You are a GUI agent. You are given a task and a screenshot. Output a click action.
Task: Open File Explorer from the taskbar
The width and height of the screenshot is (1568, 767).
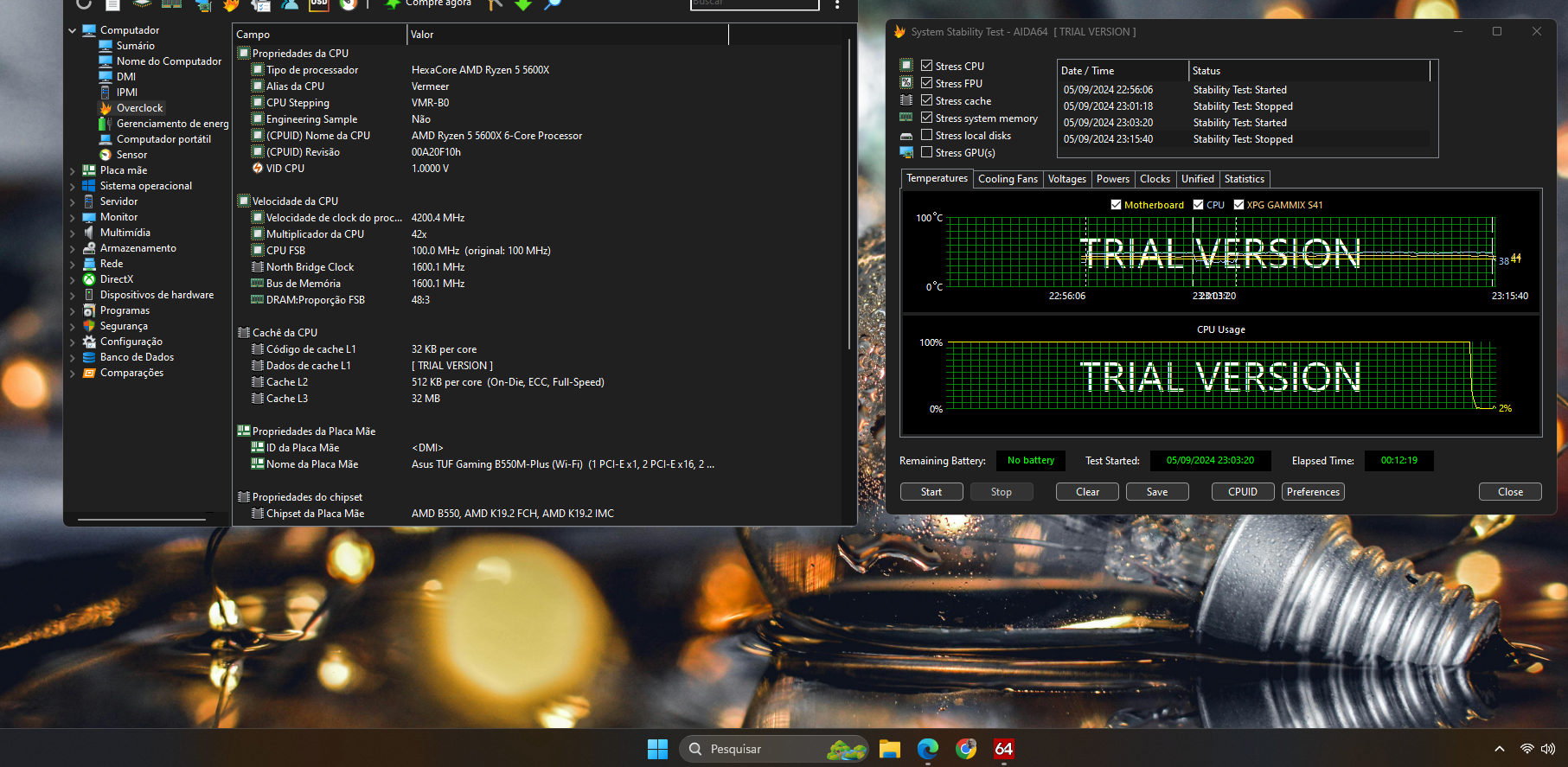(890, 749)
